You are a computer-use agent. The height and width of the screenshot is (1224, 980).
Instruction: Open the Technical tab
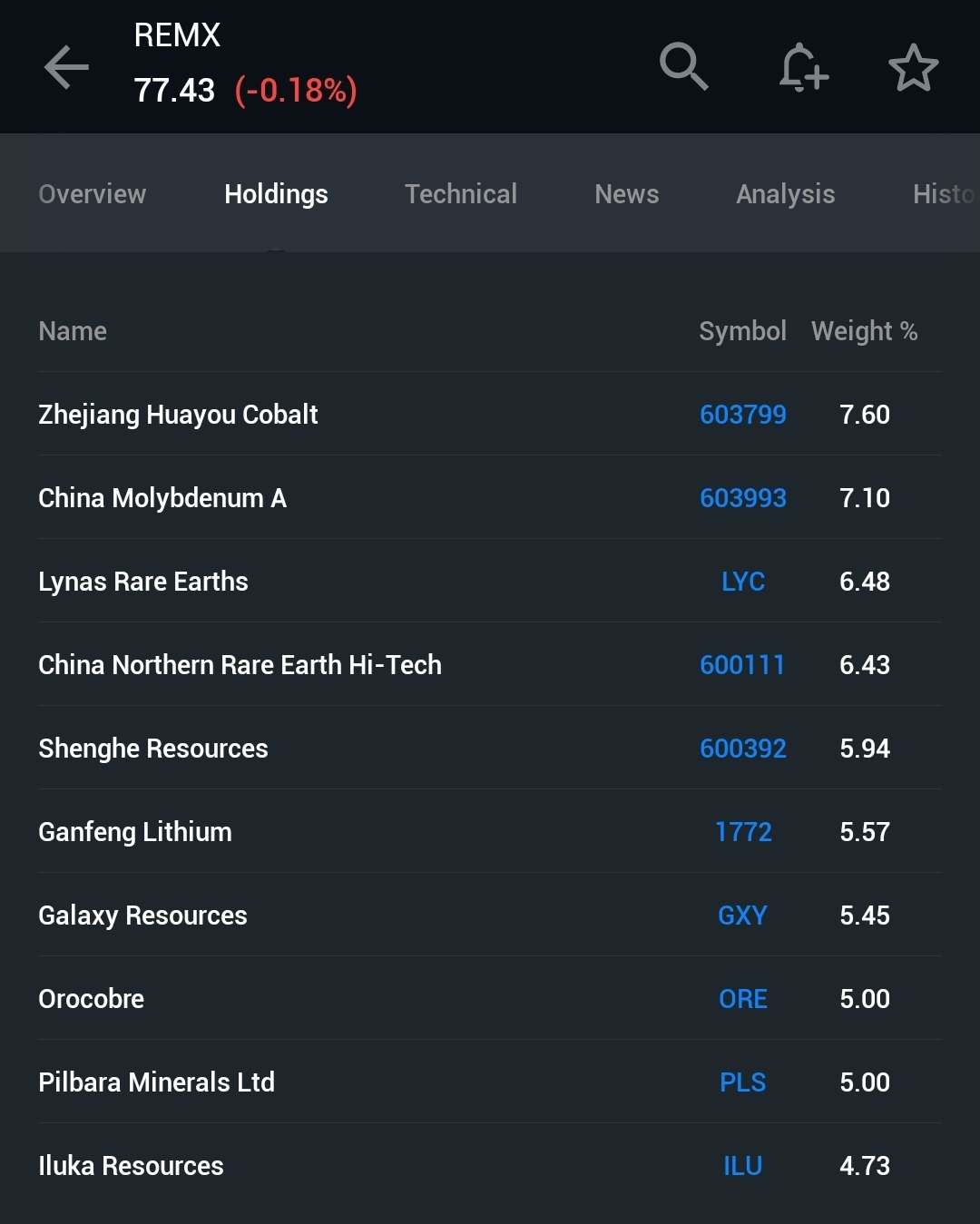click(461, 194)
